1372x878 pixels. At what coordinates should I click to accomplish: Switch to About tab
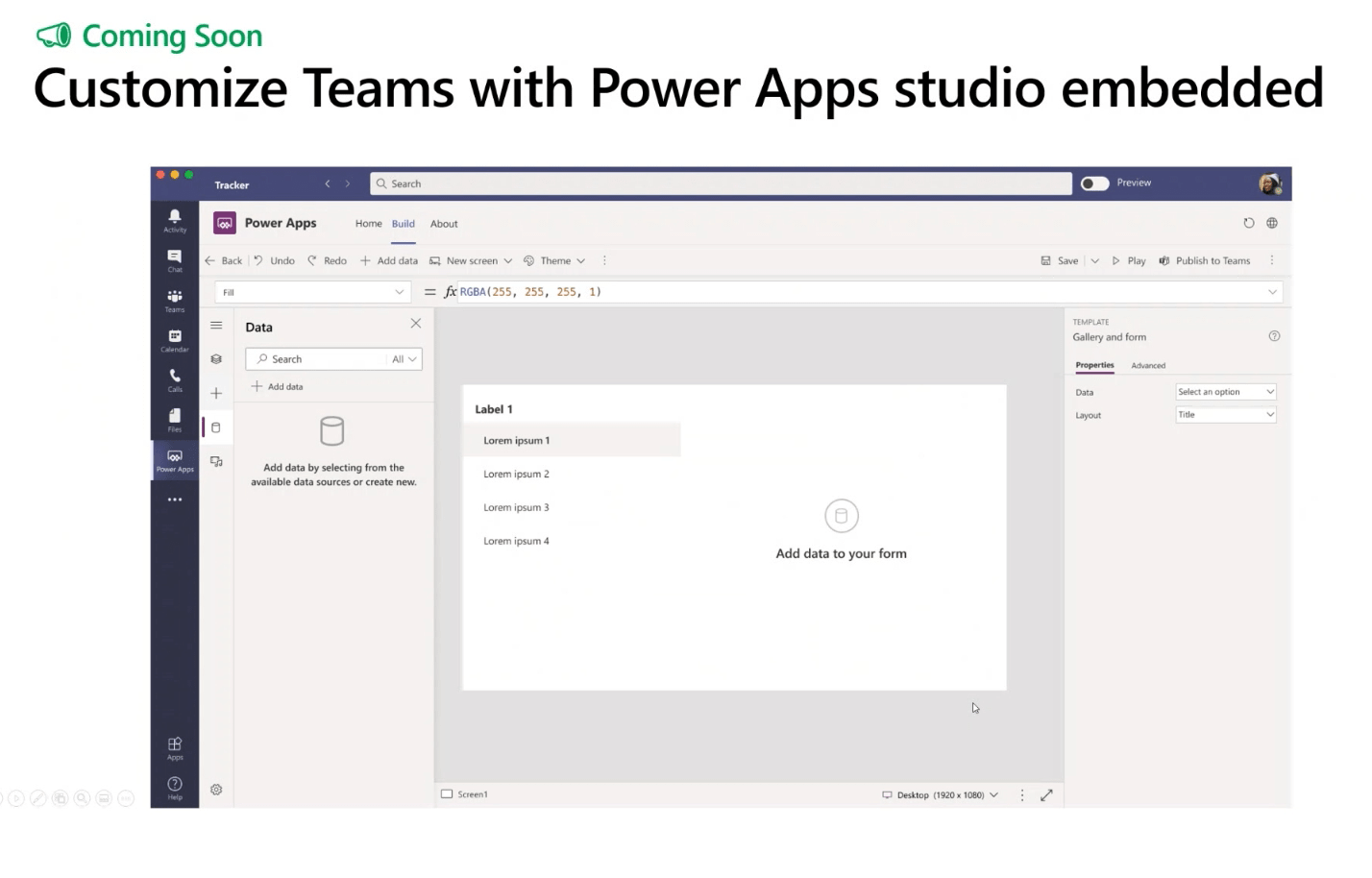click(x=444, y=224)
